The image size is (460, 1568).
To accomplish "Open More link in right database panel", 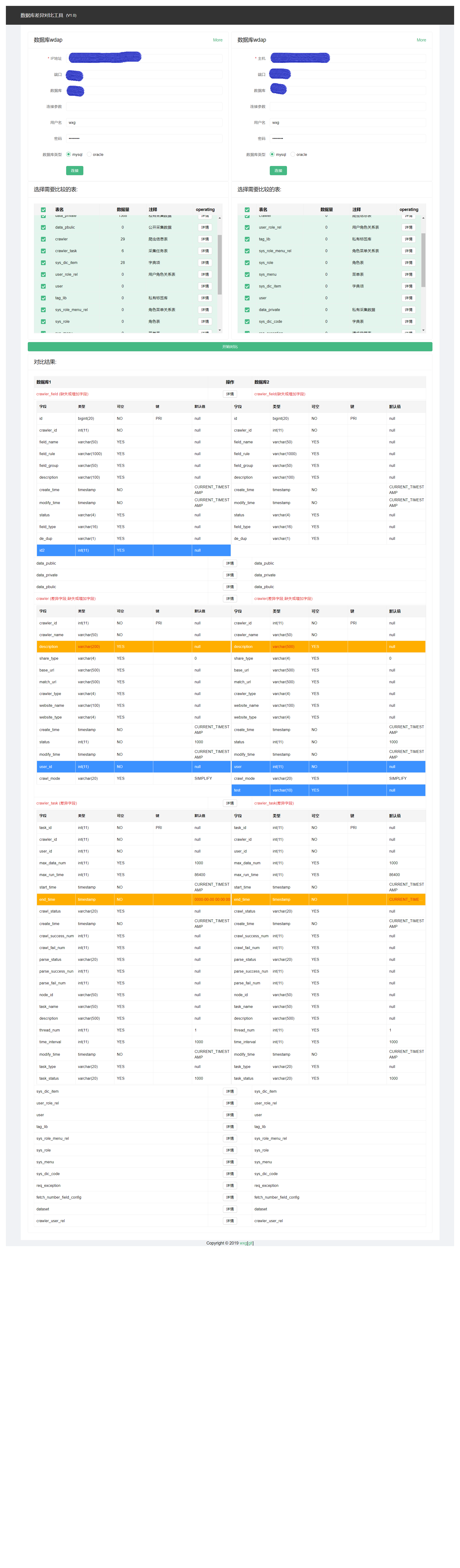I will click(x=421, y=40).
